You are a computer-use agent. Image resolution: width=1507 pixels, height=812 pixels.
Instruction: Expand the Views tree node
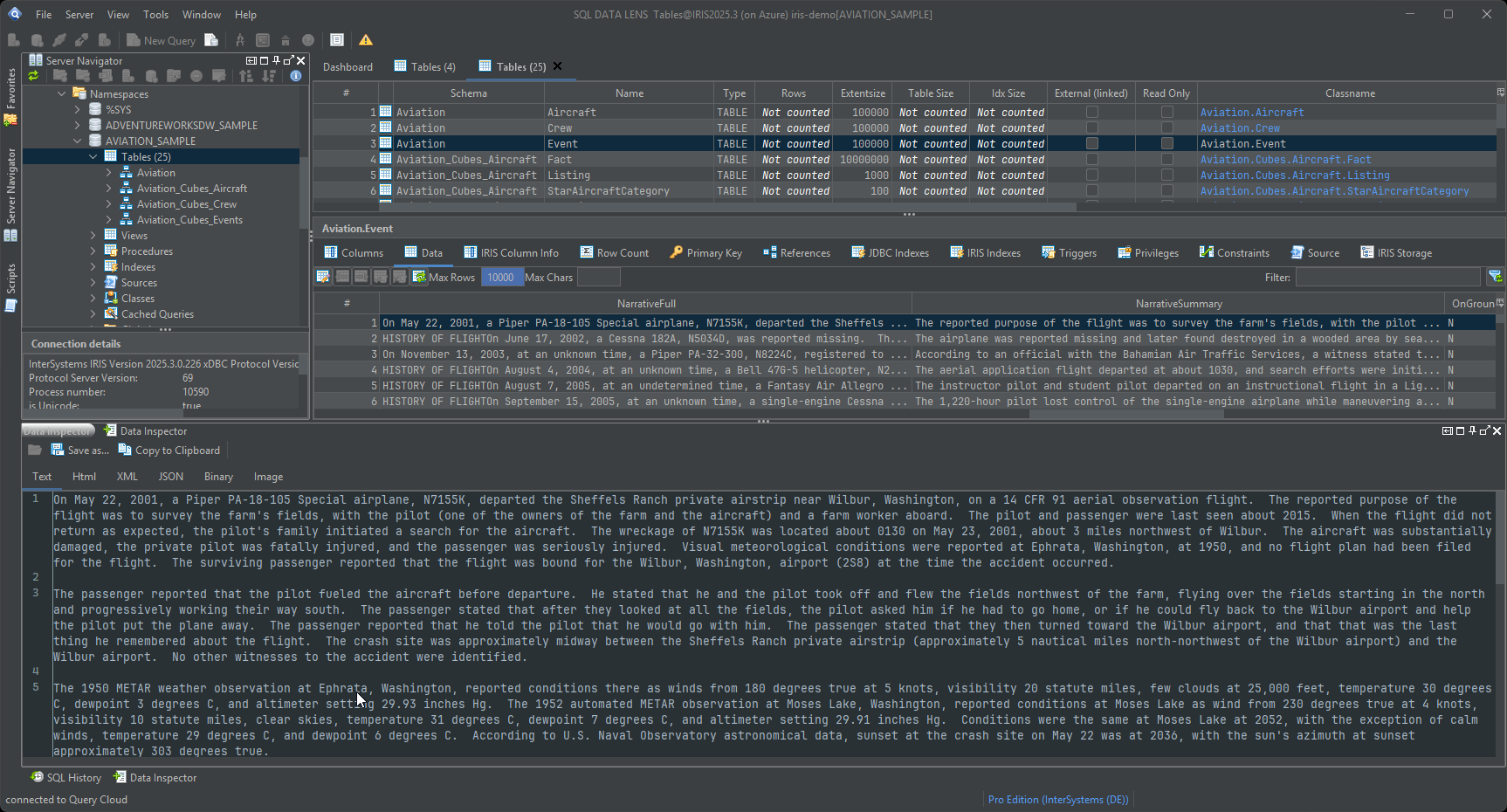[93, 235]
